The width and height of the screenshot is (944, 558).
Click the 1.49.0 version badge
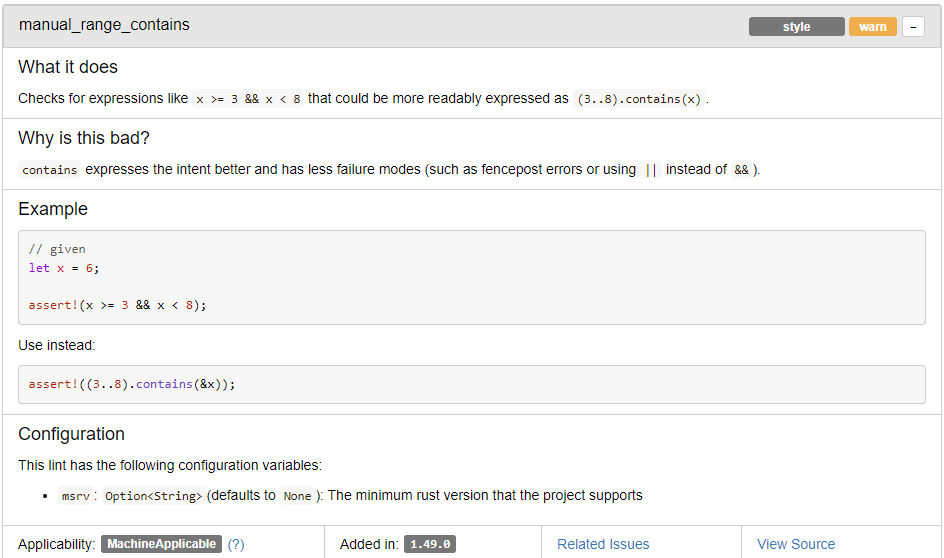coord(430,544)
